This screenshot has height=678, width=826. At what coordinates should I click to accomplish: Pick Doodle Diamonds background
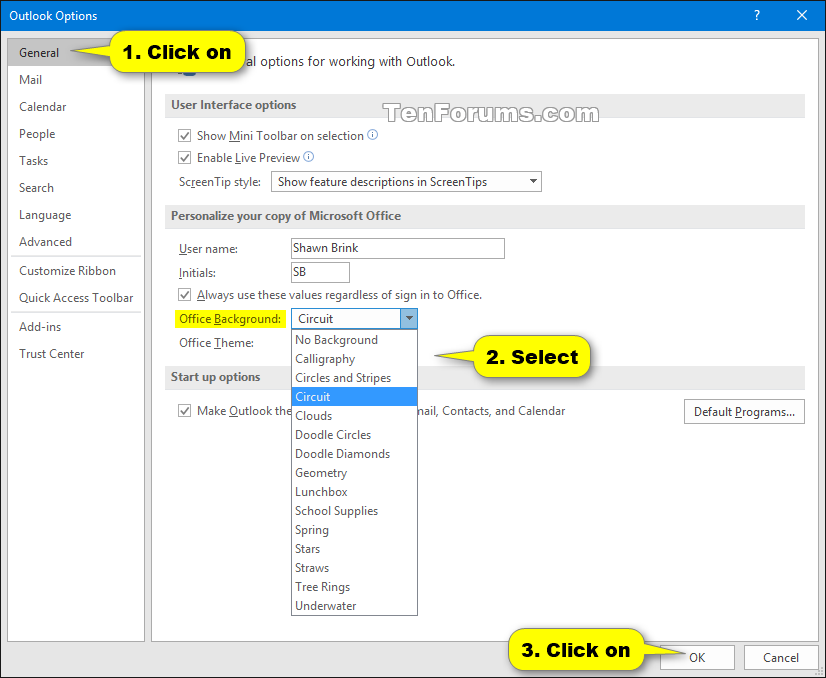click(354, 454)
